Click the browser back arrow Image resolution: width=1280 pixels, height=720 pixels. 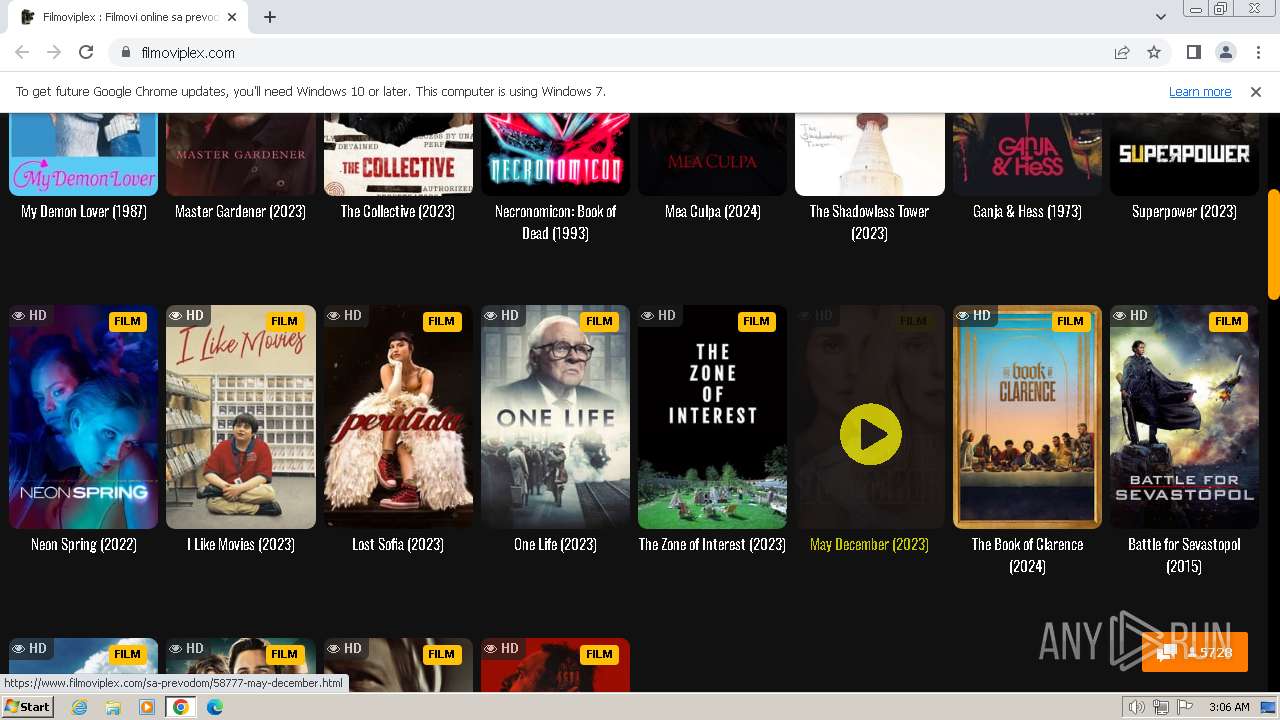coord(22,52)
